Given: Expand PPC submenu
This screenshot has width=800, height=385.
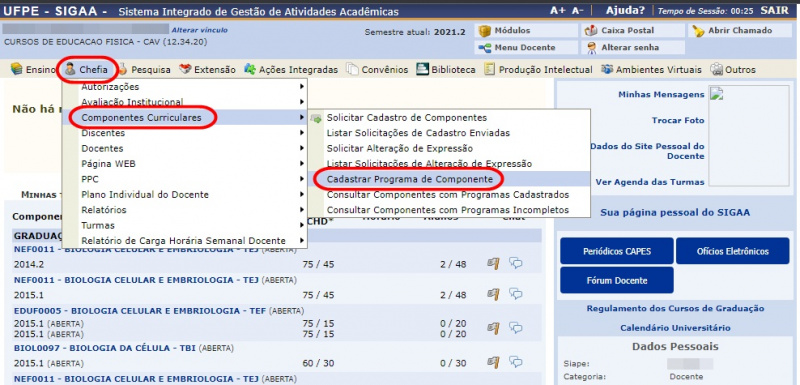Looking at the screenshot, I should pyautogui.click(x=185, y=179).
